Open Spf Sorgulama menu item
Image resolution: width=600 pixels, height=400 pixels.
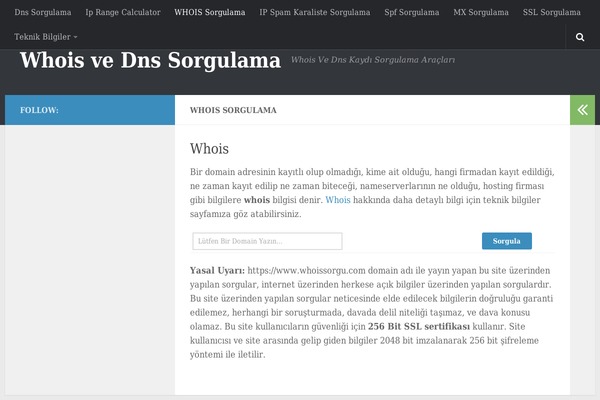412,12
